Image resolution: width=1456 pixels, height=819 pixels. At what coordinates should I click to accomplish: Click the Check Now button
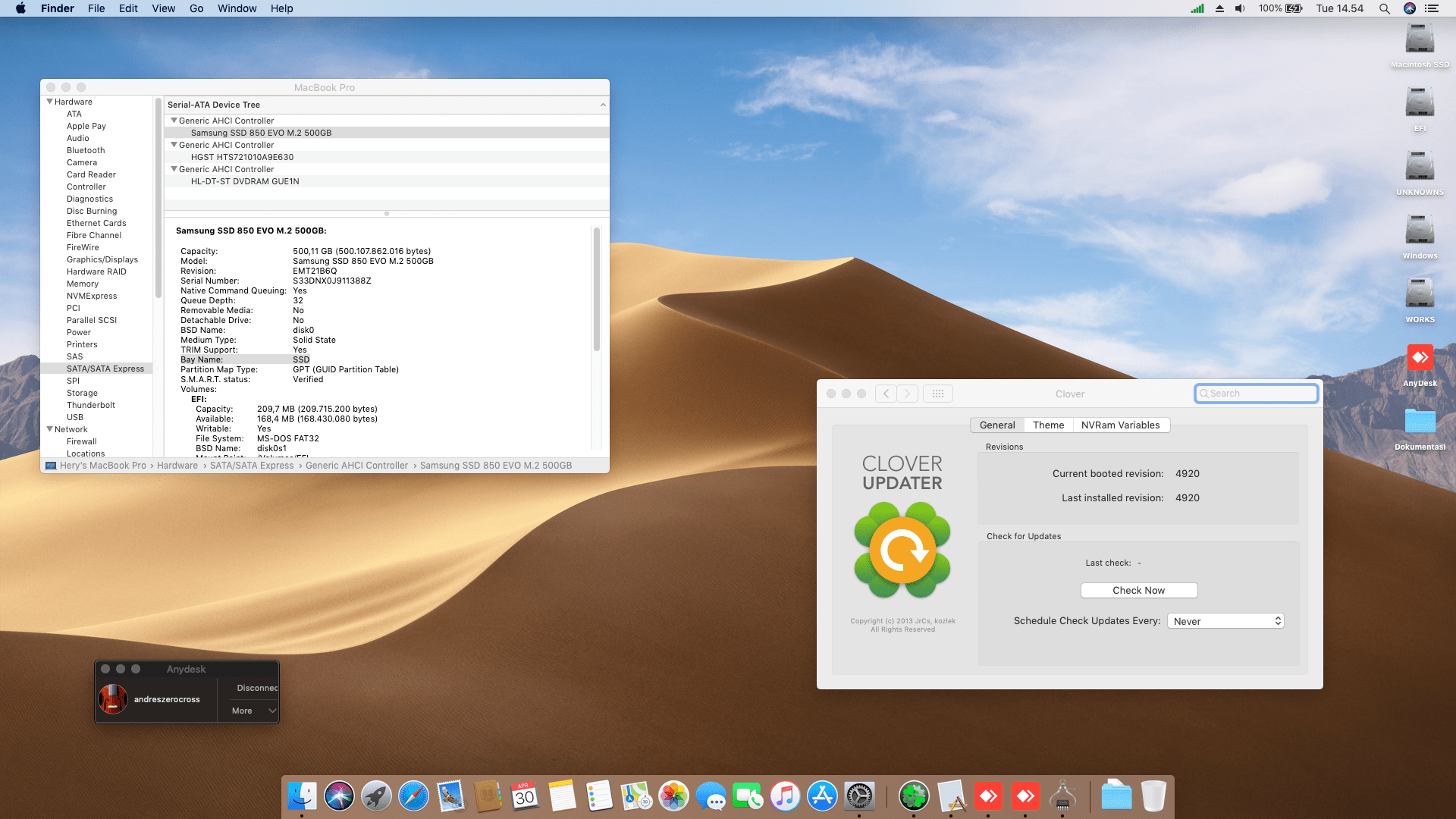1139,591
